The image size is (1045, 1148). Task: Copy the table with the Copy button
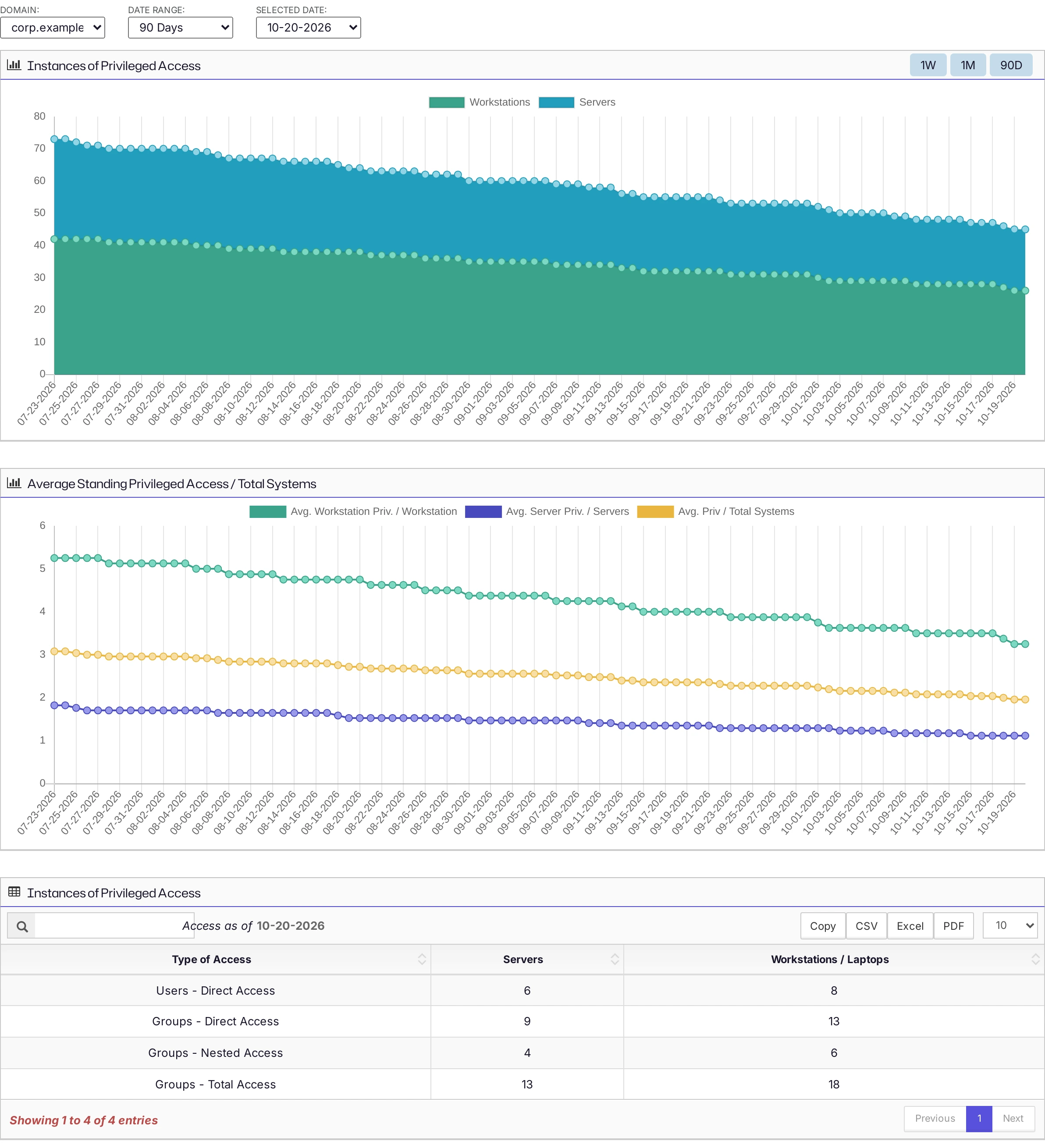[823, 926]
